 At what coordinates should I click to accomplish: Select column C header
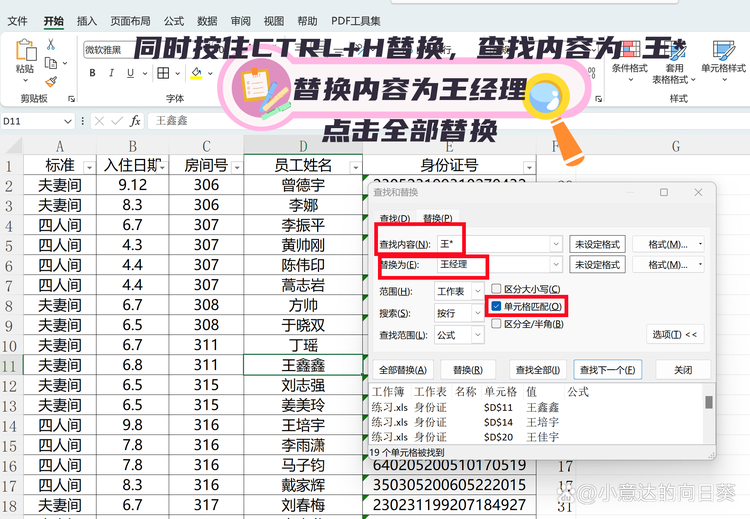[206, 146]
